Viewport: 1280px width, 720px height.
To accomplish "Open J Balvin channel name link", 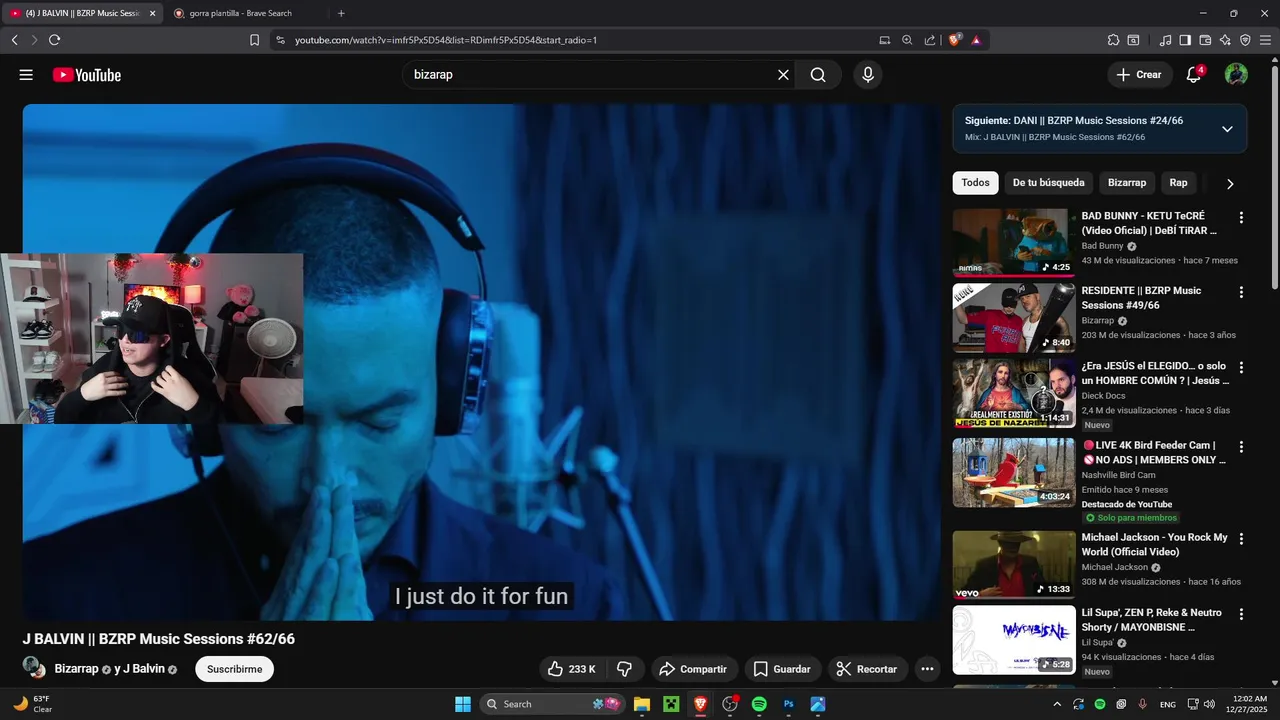I will pos(143,669).
